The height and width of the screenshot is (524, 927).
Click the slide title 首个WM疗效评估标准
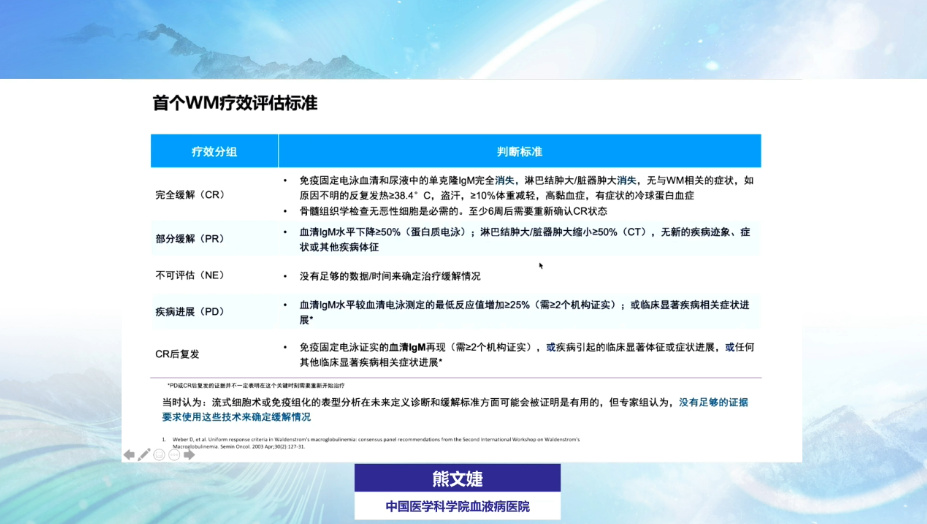[235, 103]
